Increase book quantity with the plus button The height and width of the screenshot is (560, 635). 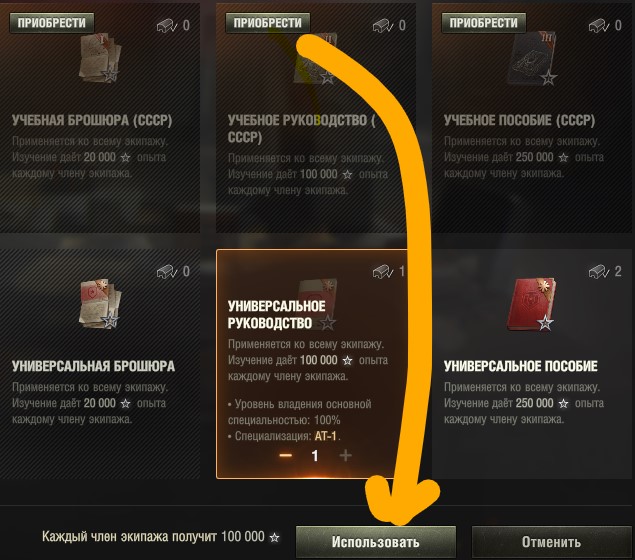click(345, 456)
